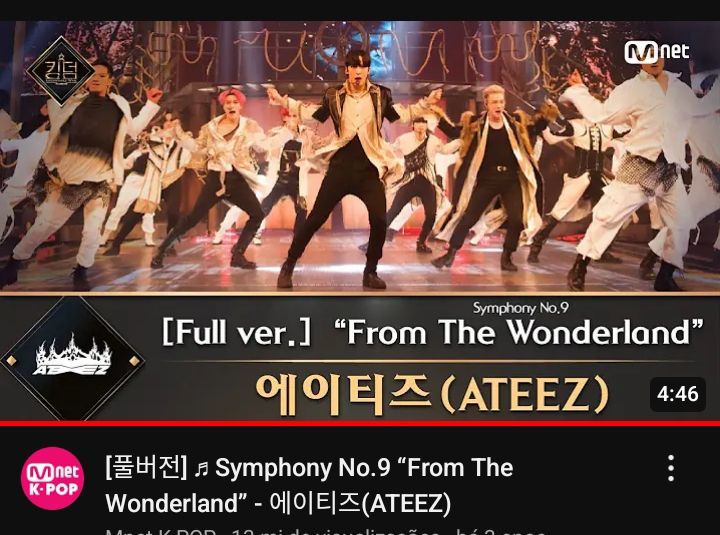Click the blond dancer in long coat
This screenshot has width=720, height=535.
coord(491,177)
